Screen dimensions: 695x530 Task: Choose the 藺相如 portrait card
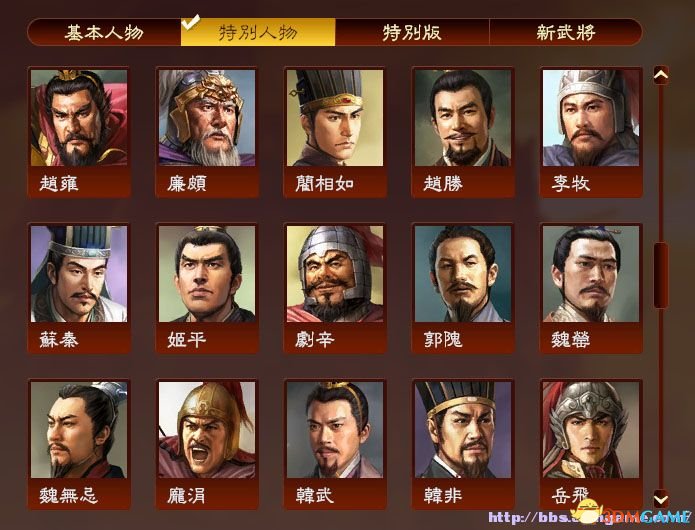pos(335,132)
